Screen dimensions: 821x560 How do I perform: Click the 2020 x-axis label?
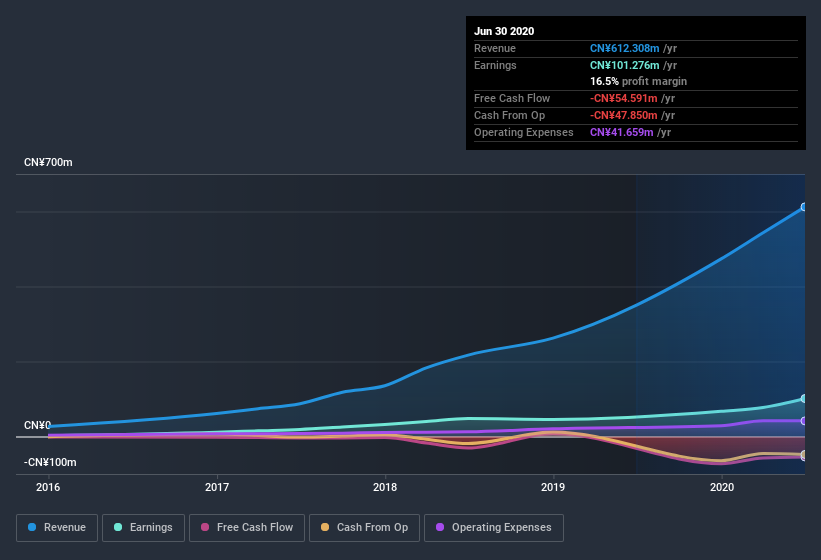click(x=722, y=487)
